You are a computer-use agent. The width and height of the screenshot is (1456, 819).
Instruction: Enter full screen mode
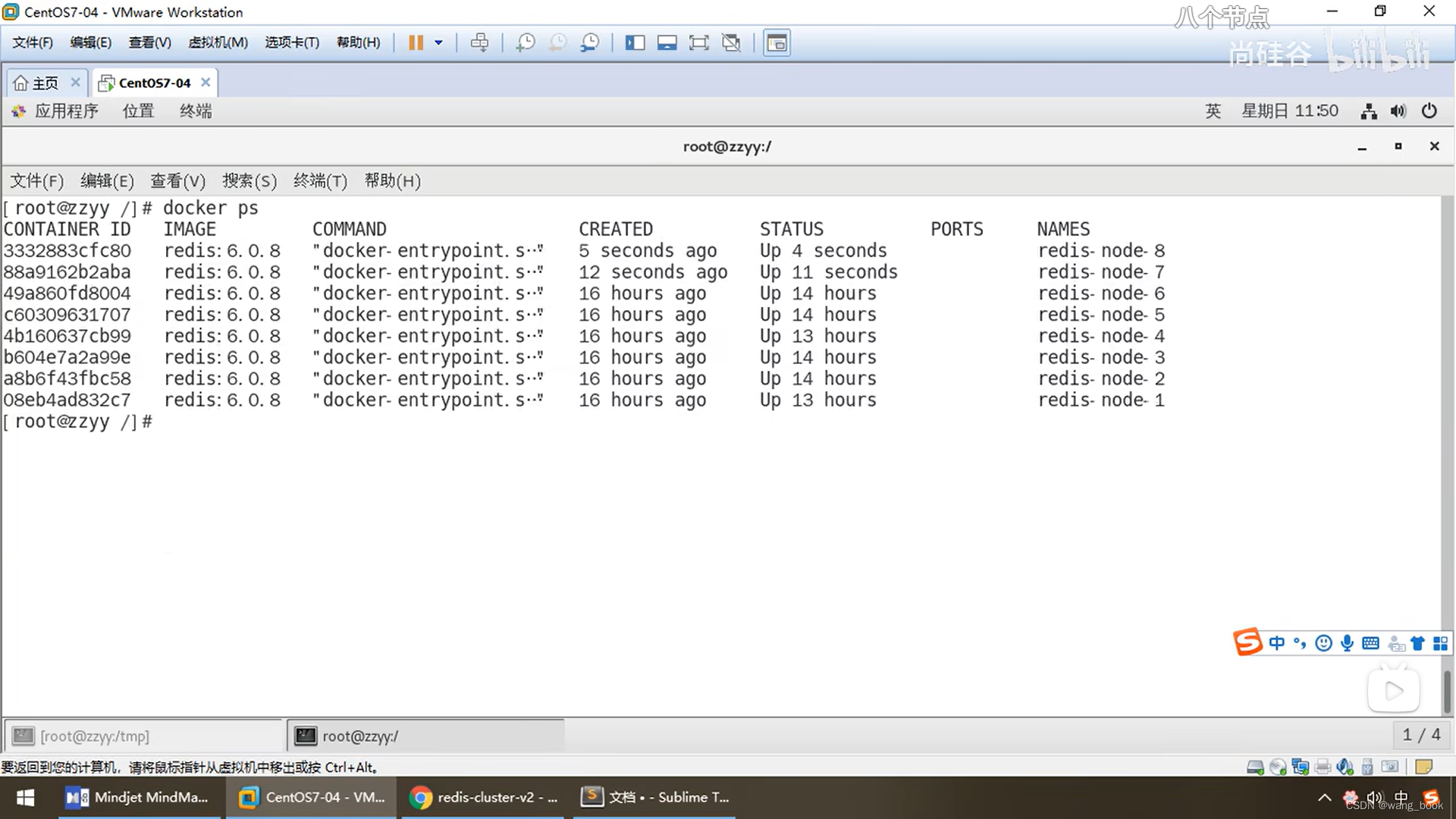coord(698,42)
